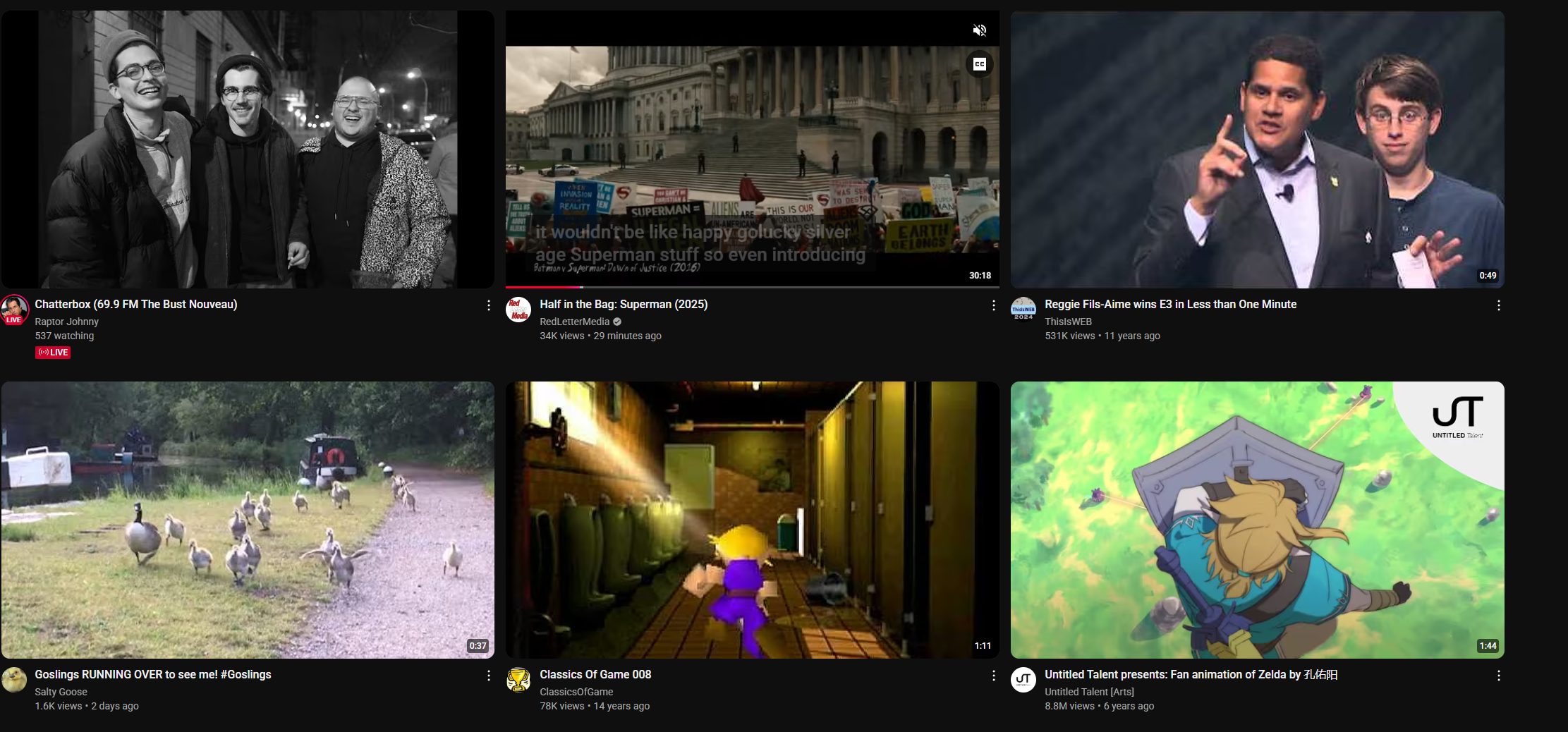The width and height of the screenshot is (1568, 732).
Task: Click ThisIsWEB channel avatar
Action: (1023, 310)
